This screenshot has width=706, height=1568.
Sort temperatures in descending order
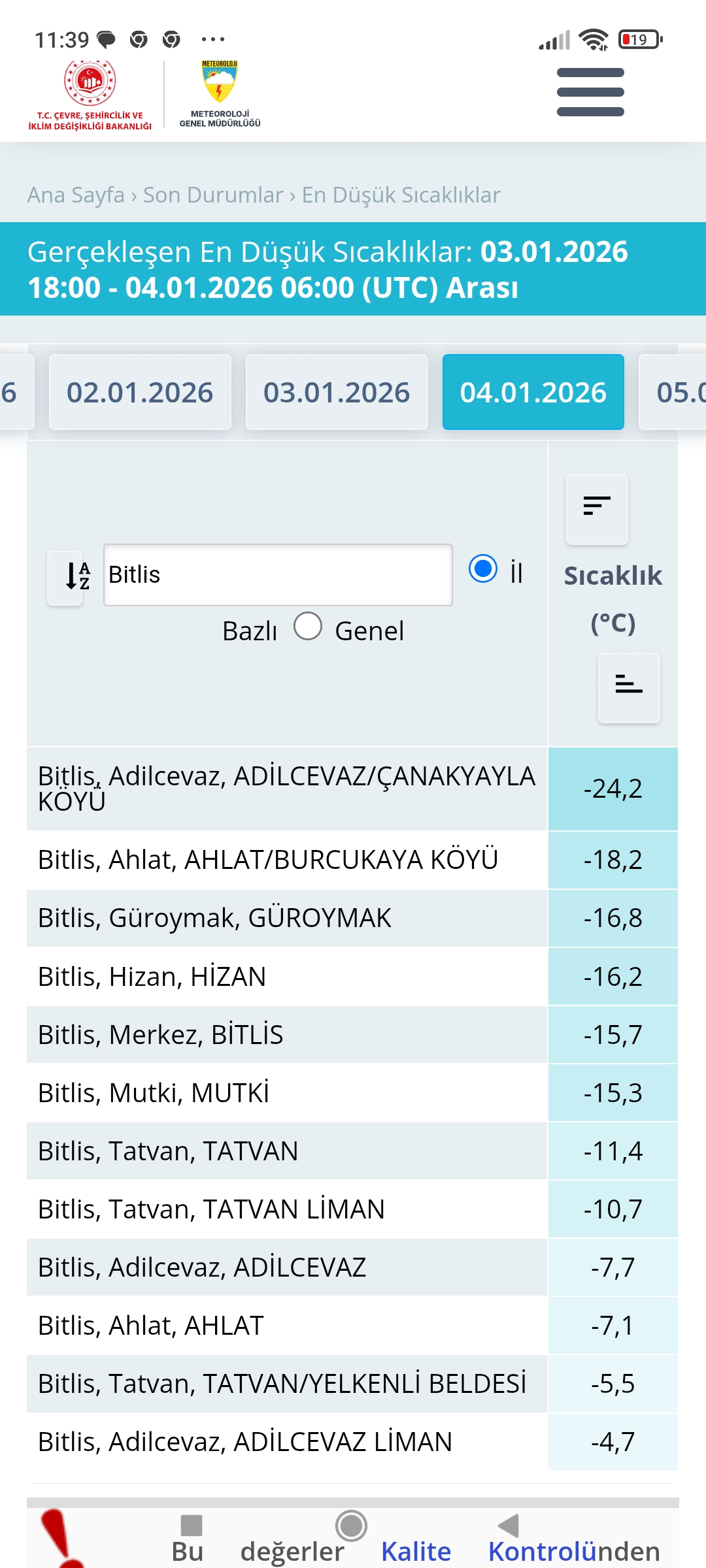click(597, 508)
